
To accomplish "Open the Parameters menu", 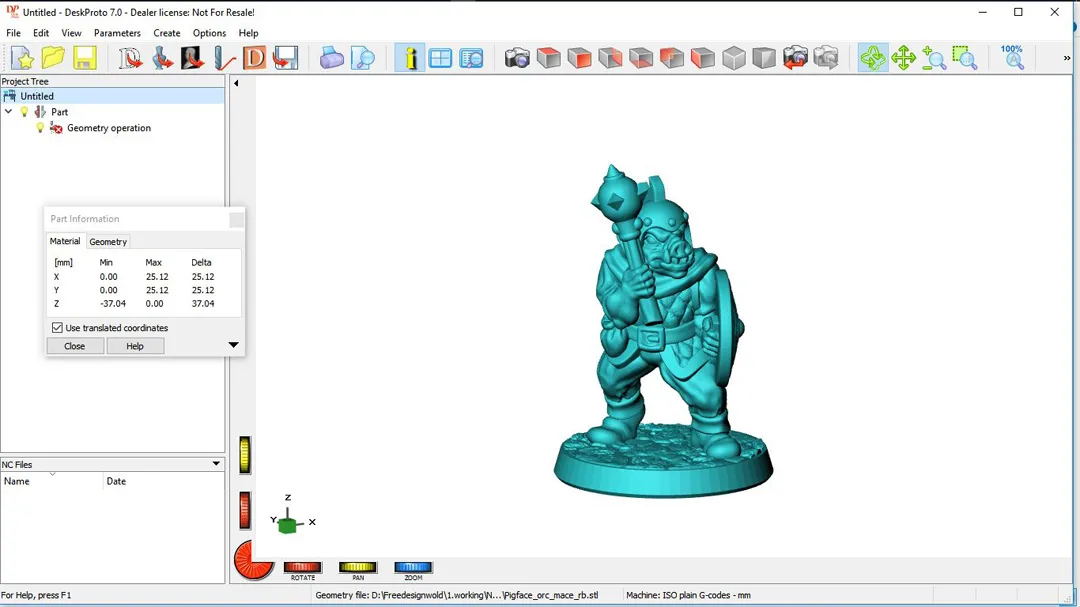I will pos(117,33).
